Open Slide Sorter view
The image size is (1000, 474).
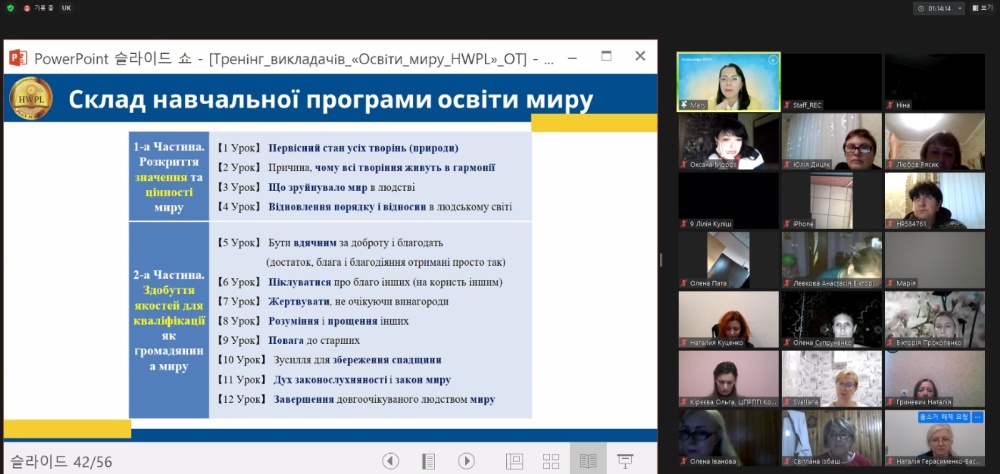coord(551,461)
